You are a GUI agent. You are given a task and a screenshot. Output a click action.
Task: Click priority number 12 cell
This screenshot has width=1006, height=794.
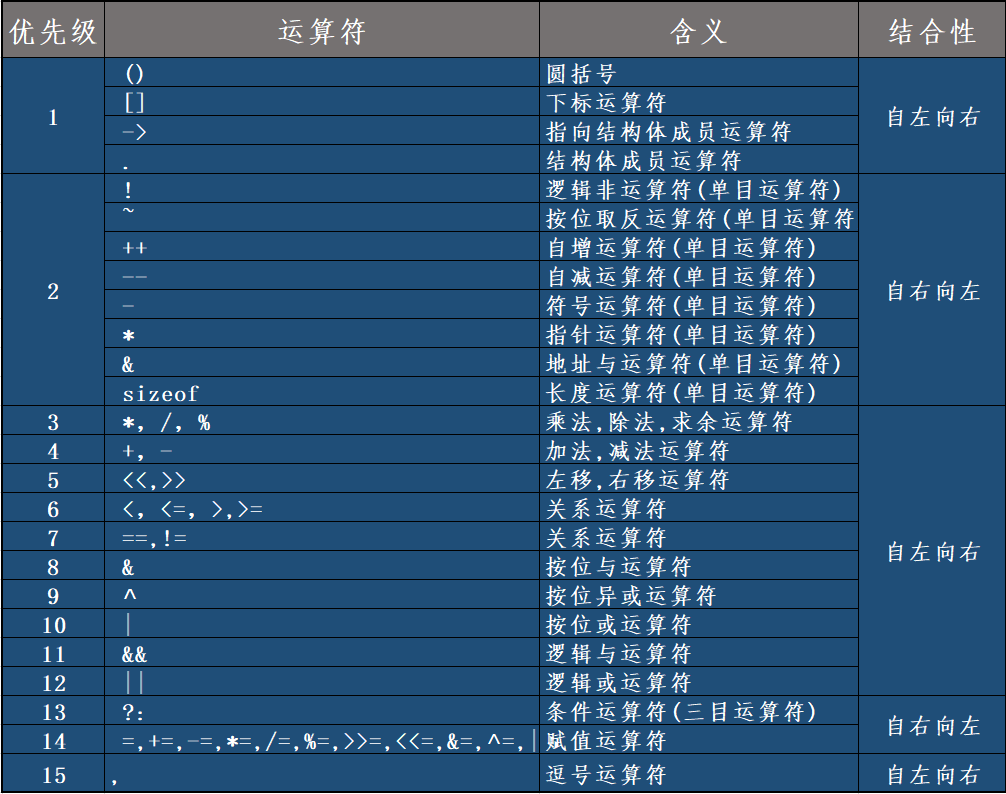tap(53, 681)
